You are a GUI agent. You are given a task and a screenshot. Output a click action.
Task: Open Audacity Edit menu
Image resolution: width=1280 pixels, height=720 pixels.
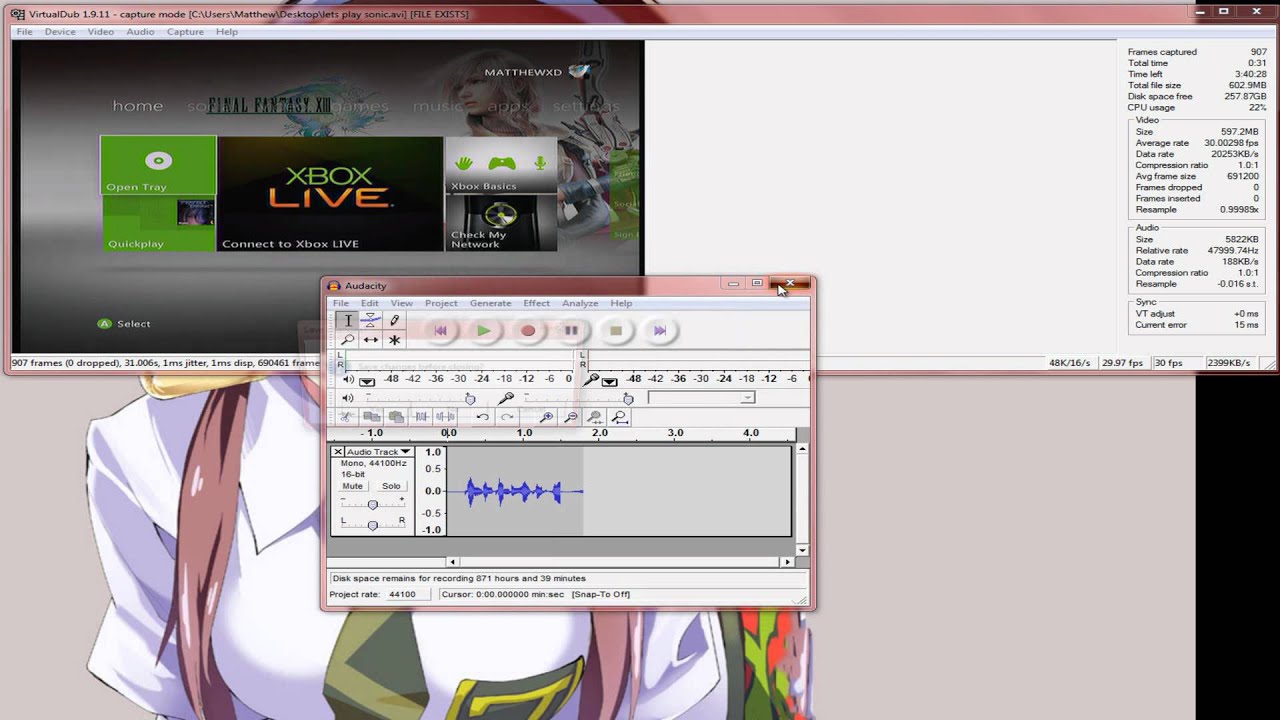point(369,303)
